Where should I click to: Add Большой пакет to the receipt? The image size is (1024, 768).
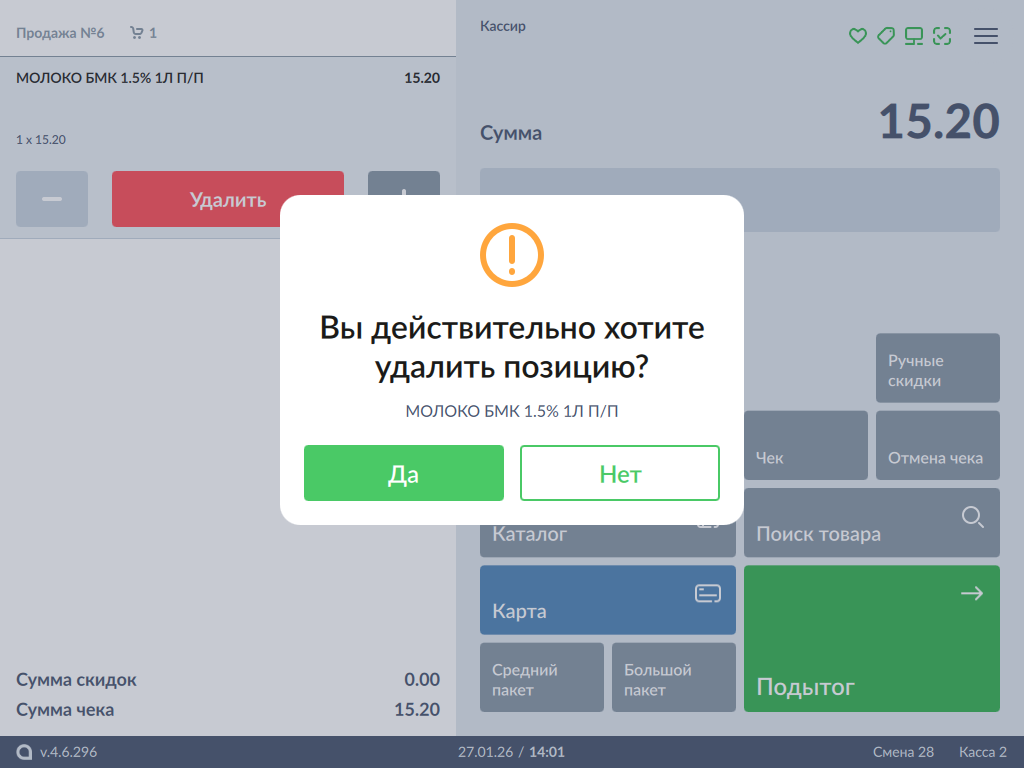[674, 678]
